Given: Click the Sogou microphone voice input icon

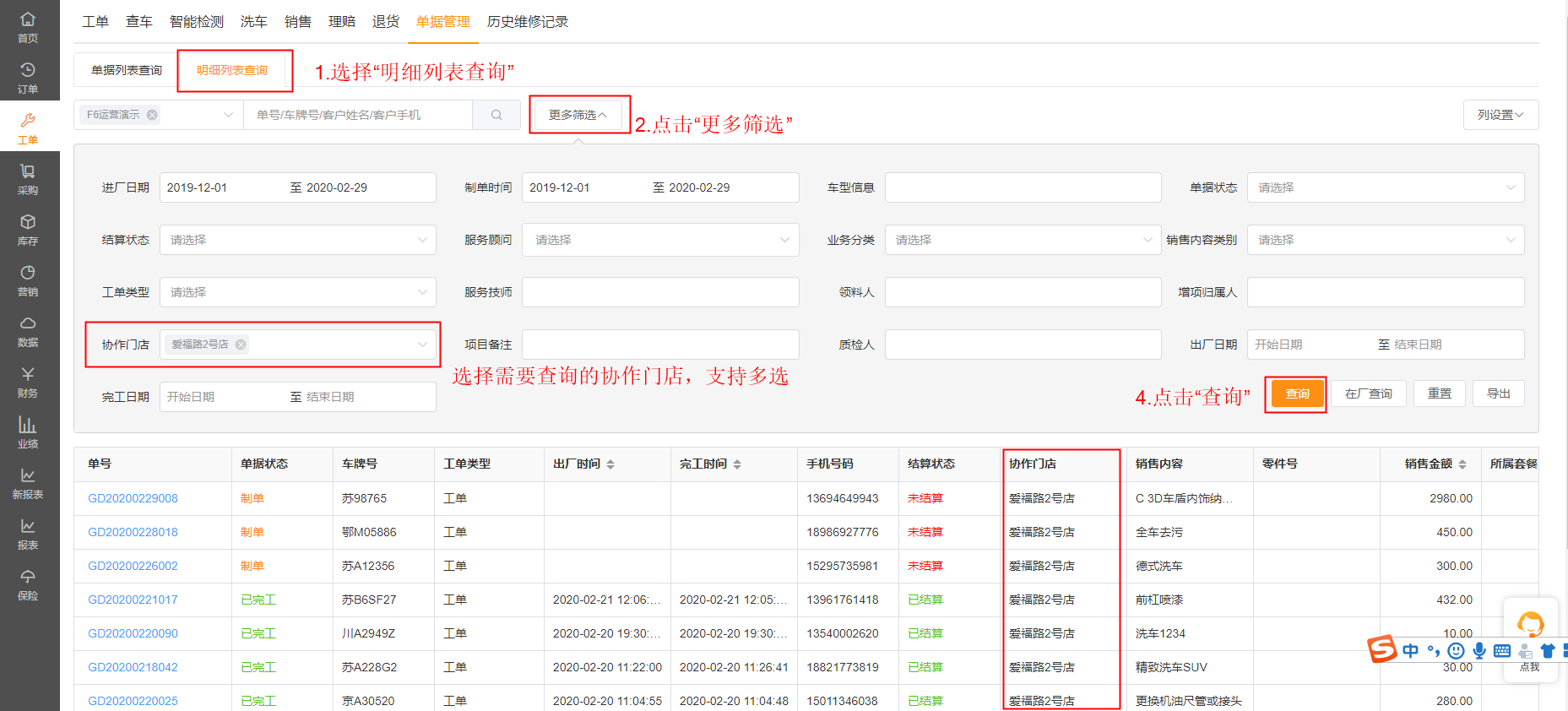Looking at the screenshot, I should coord(1478,650).
